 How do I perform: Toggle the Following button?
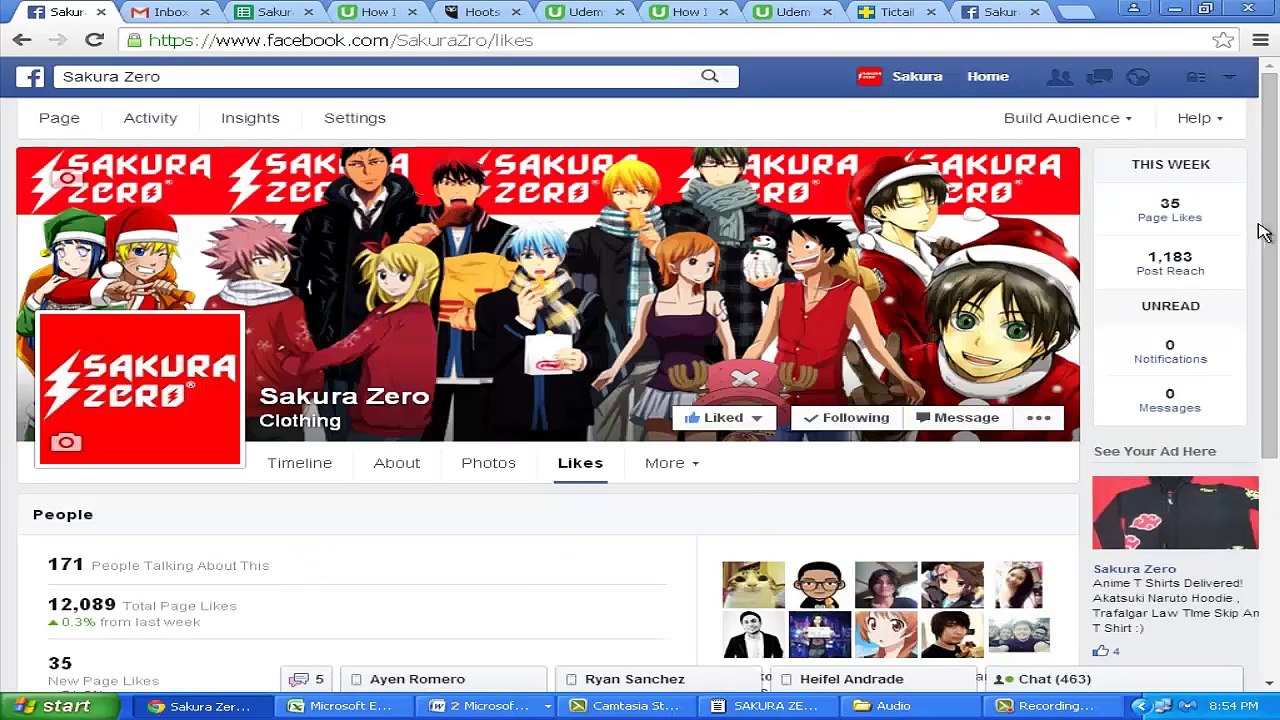pos(846,418)
